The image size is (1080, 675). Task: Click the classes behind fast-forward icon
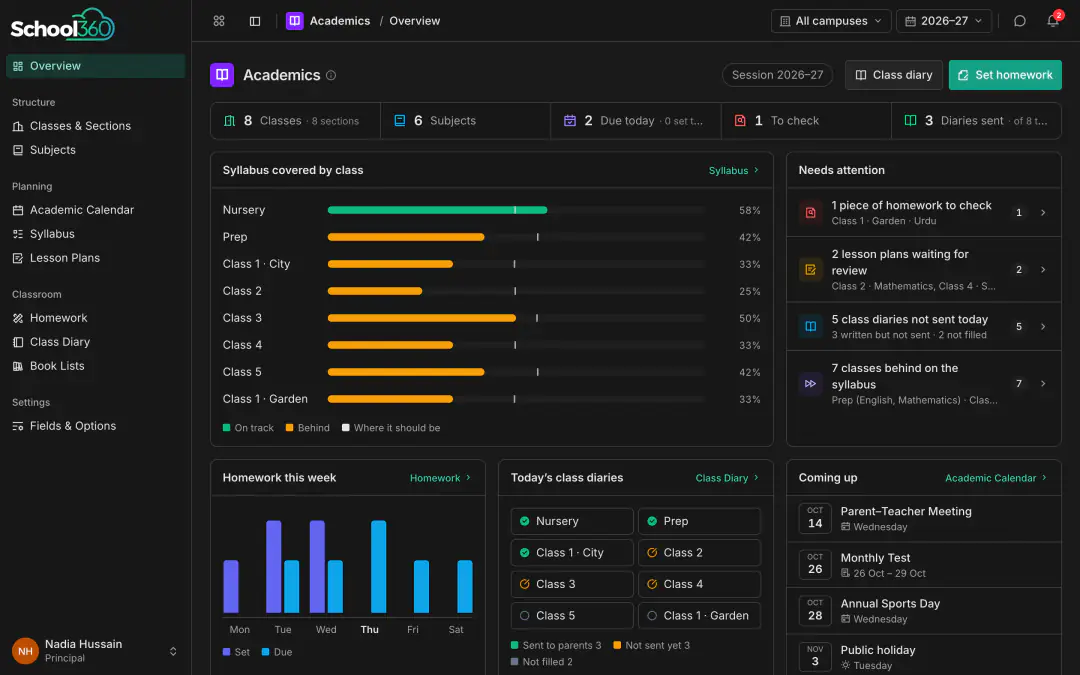tap(811, 384)
